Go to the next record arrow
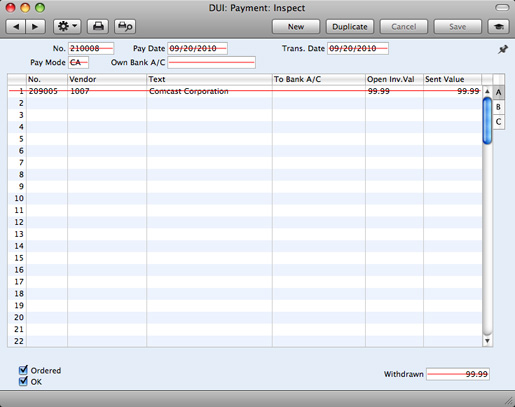This screenshot has height=407, width=515. coord(35,27)
